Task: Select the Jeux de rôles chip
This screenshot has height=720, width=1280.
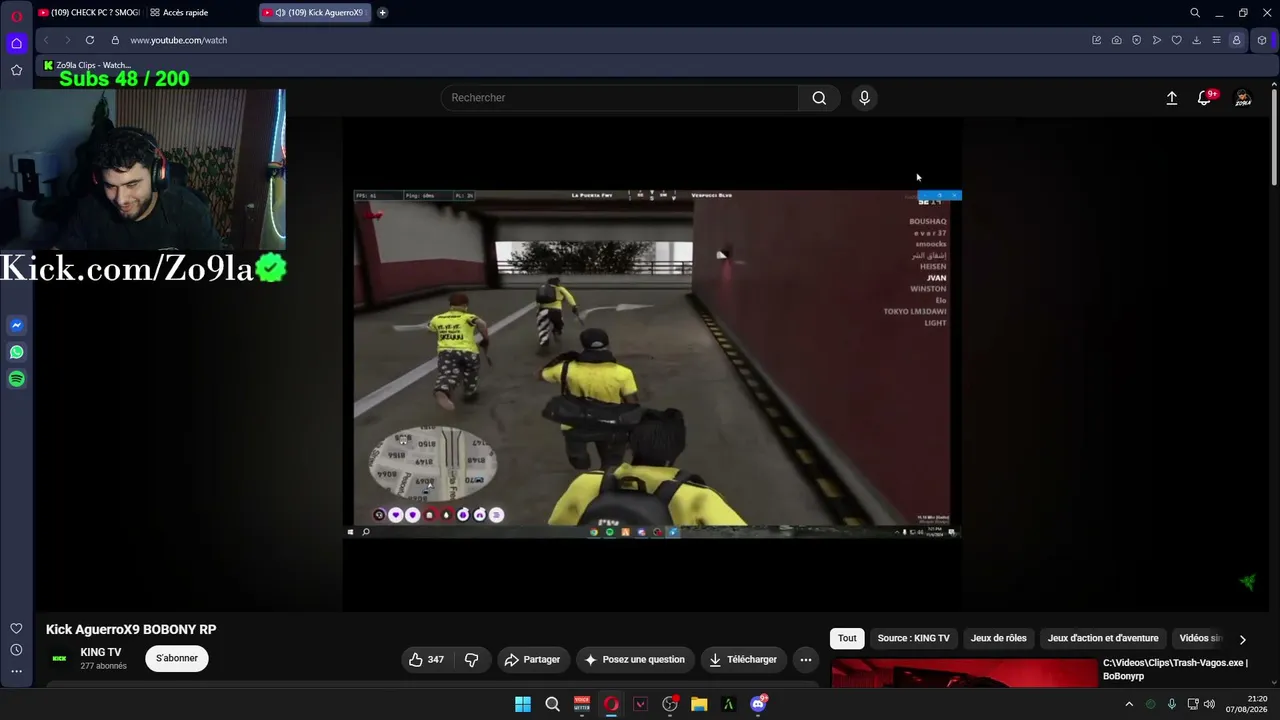Action: point(999,638)
